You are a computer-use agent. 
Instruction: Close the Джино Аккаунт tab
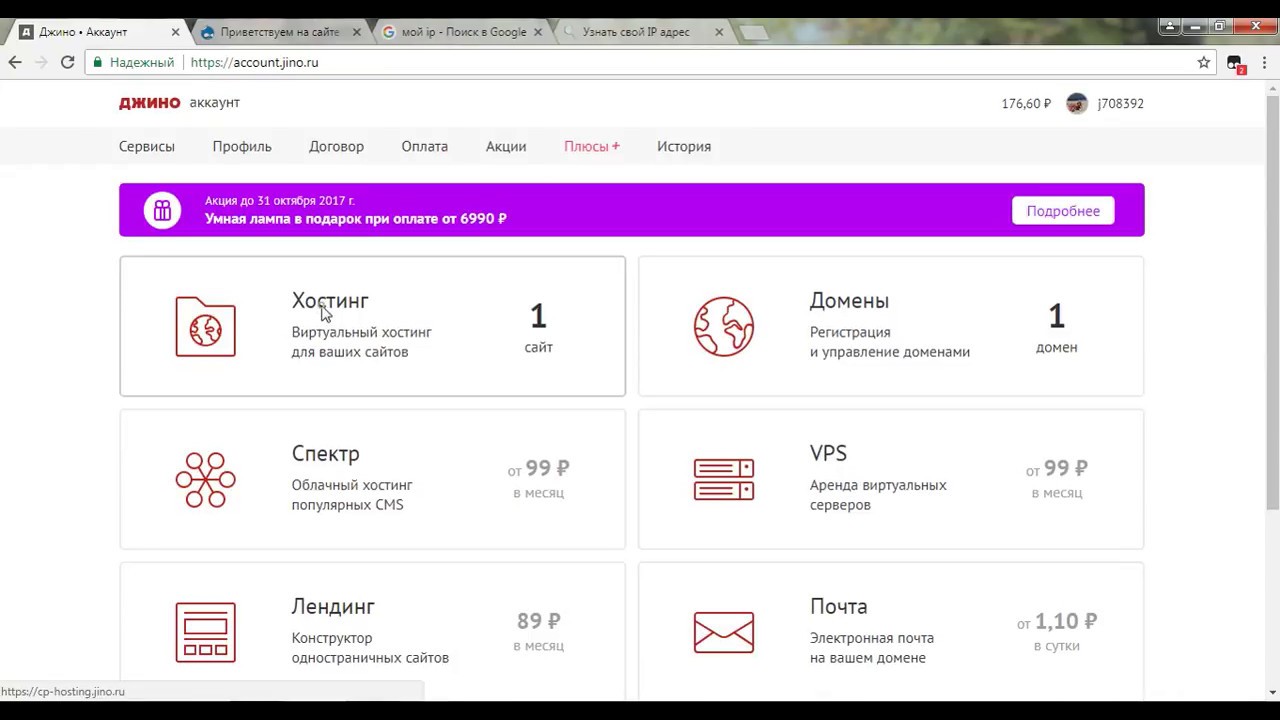[x=175, y=32]
